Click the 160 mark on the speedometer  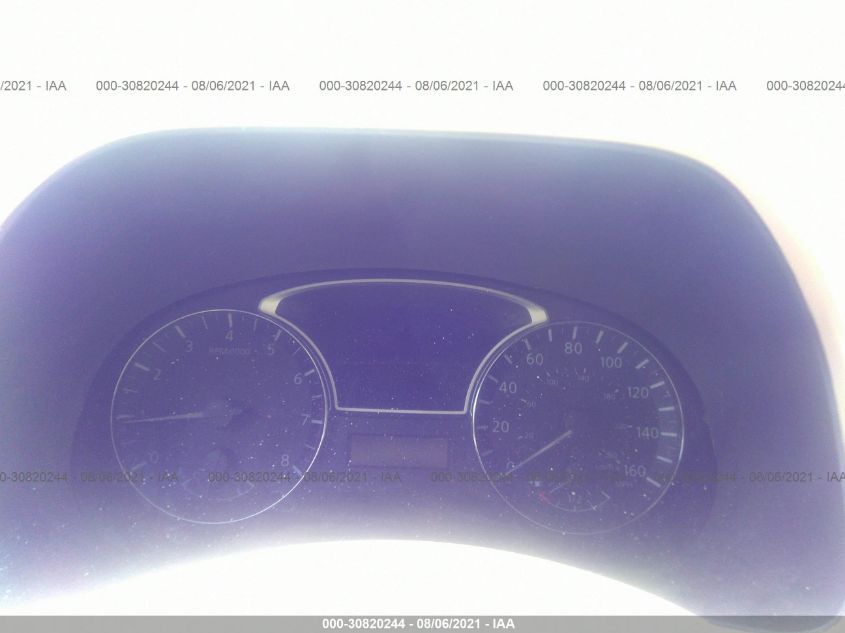(x=635, y=471)
